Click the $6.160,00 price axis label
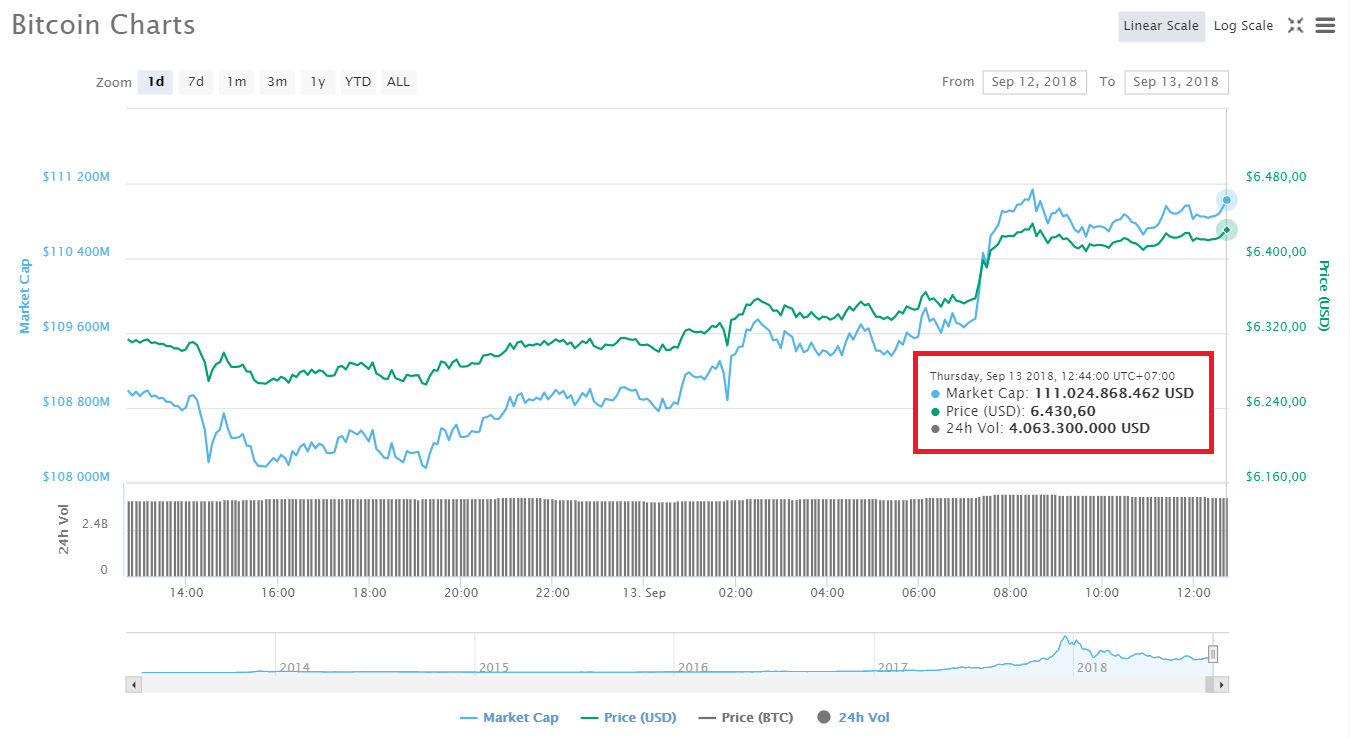 coord(1276,477)
